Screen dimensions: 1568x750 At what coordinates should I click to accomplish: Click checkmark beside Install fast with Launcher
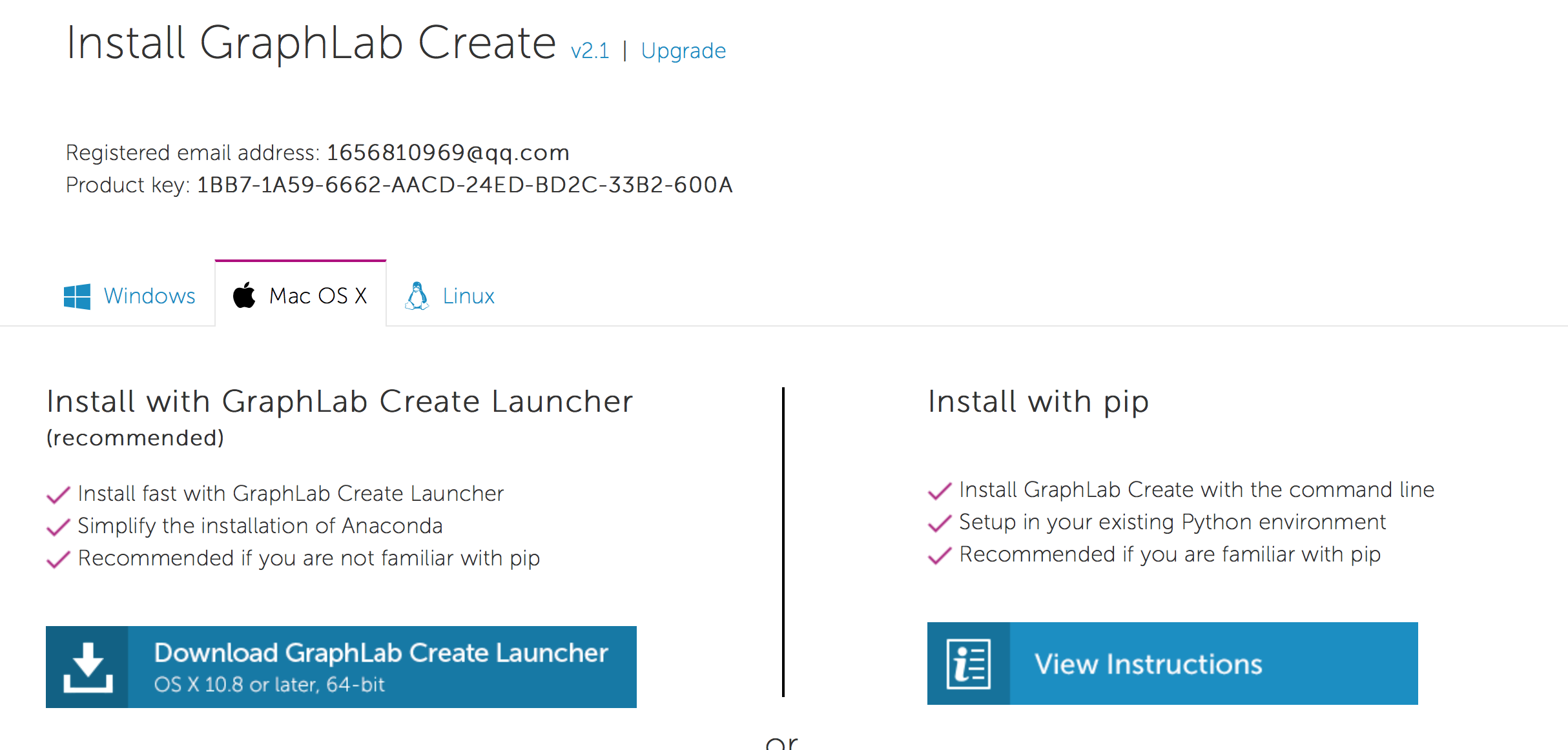click(x=58, y=494)
